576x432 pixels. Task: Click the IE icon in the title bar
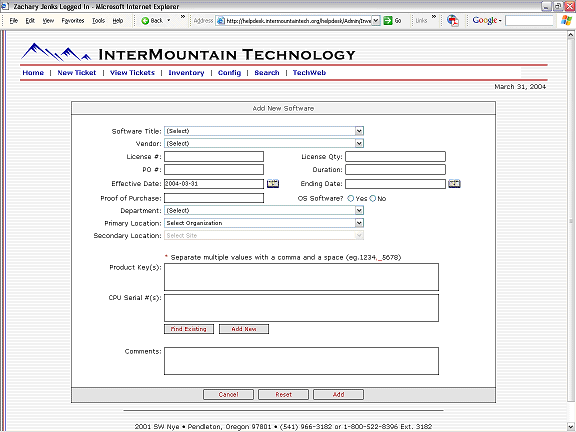(4, 6)
